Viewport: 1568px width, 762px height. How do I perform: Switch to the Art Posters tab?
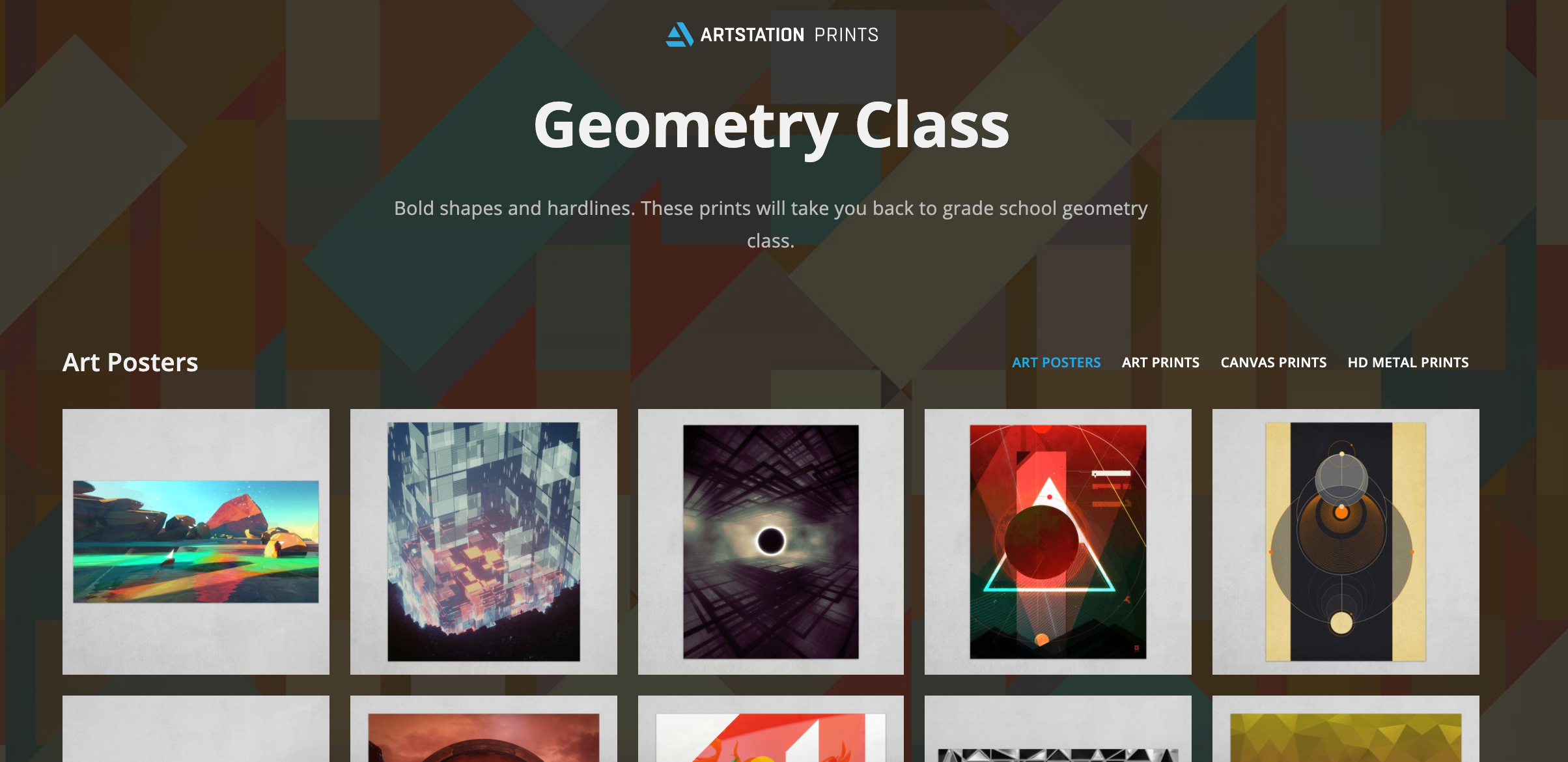(x=1056, y=362)
